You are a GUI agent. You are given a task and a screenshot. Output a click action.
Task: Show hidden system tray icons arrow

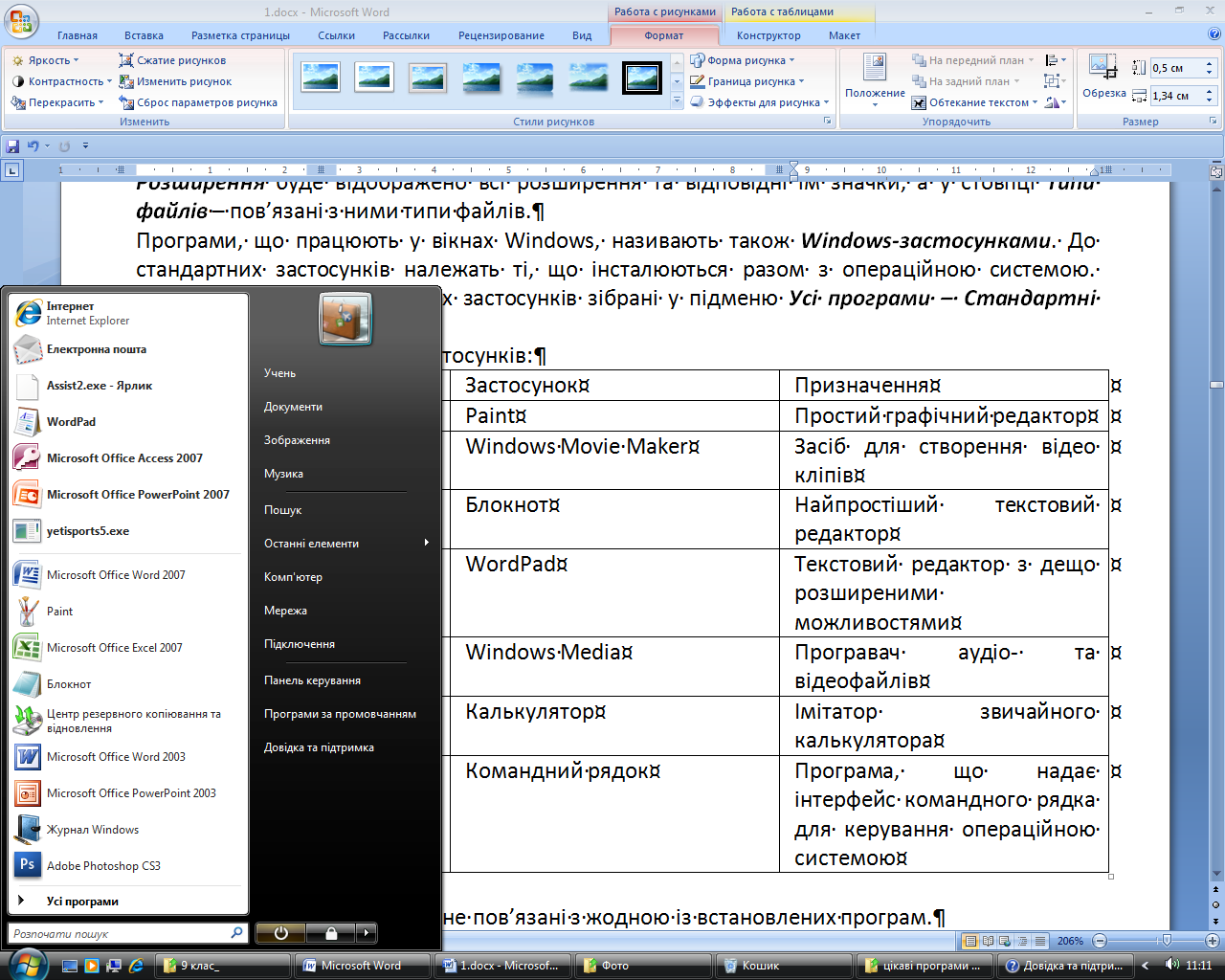point(1145,965)
